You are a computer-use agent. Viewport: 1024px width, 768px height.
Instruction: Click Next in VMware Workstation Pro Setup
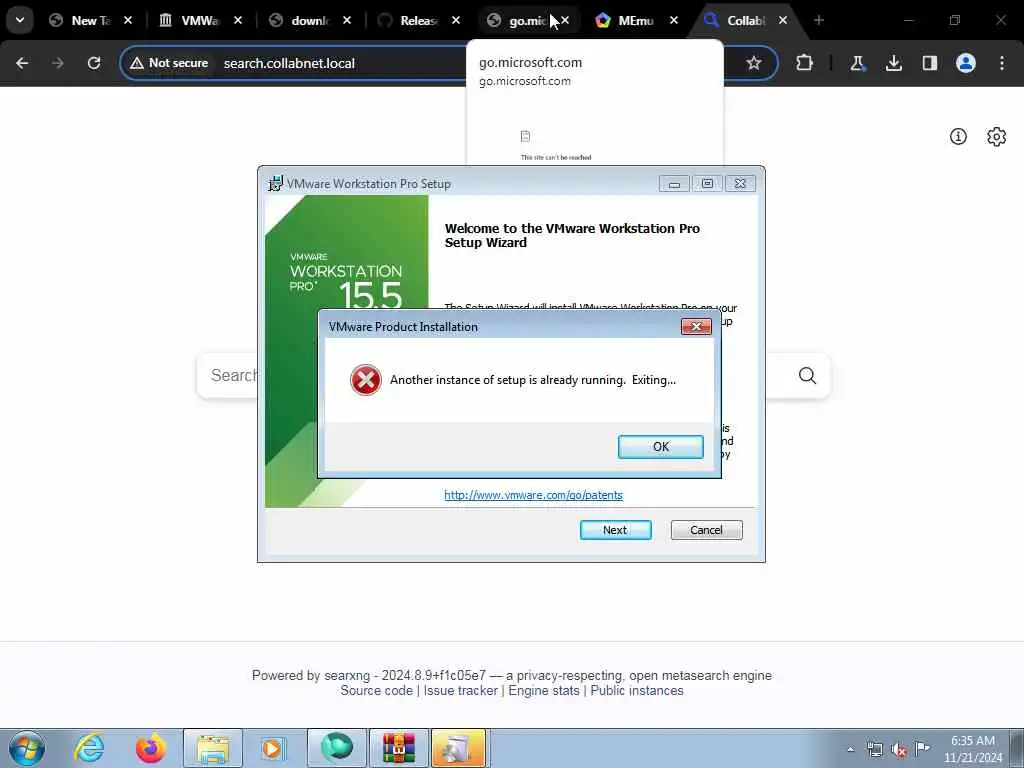tap(615, 530)
